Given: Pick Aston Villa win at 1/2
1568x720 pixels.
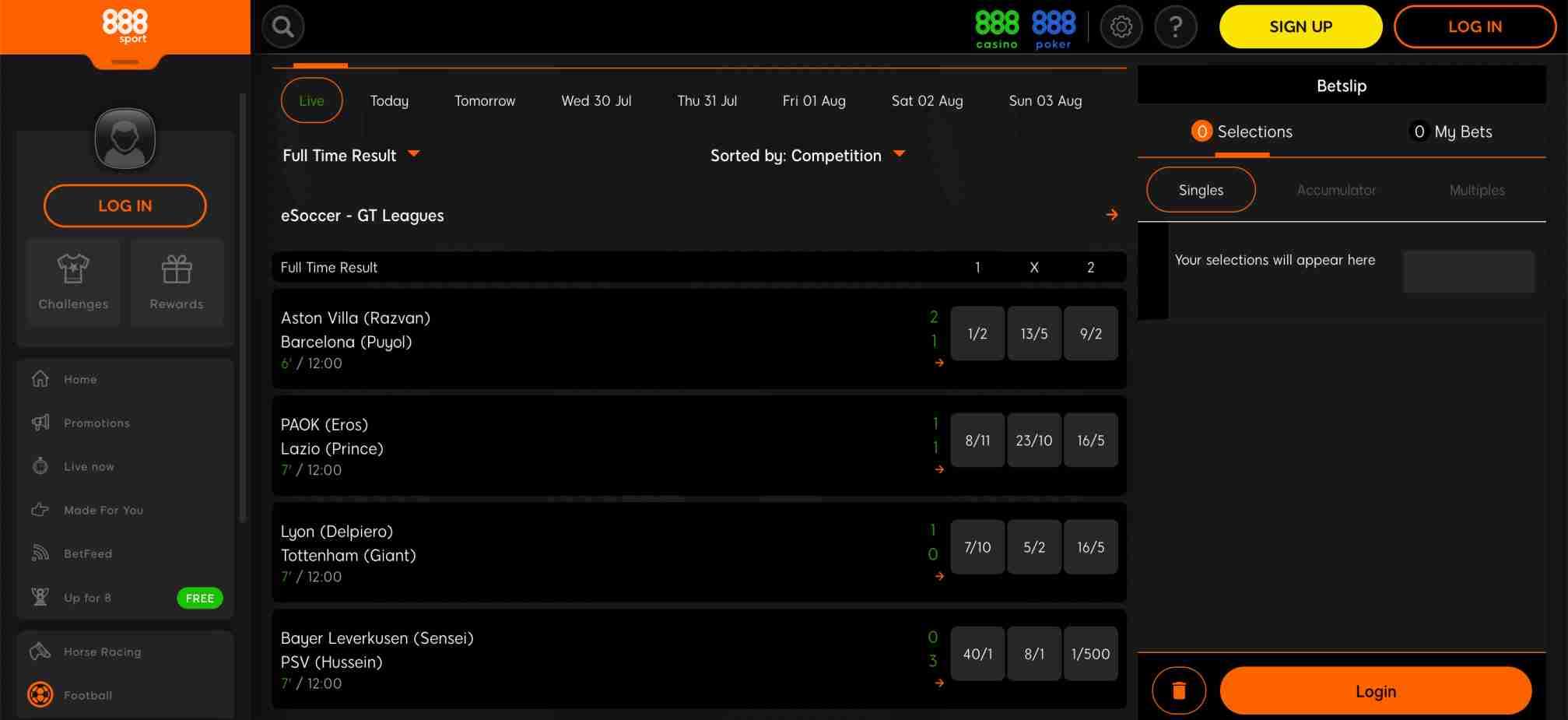Looking at the screenshot, I should pos(977,333).
